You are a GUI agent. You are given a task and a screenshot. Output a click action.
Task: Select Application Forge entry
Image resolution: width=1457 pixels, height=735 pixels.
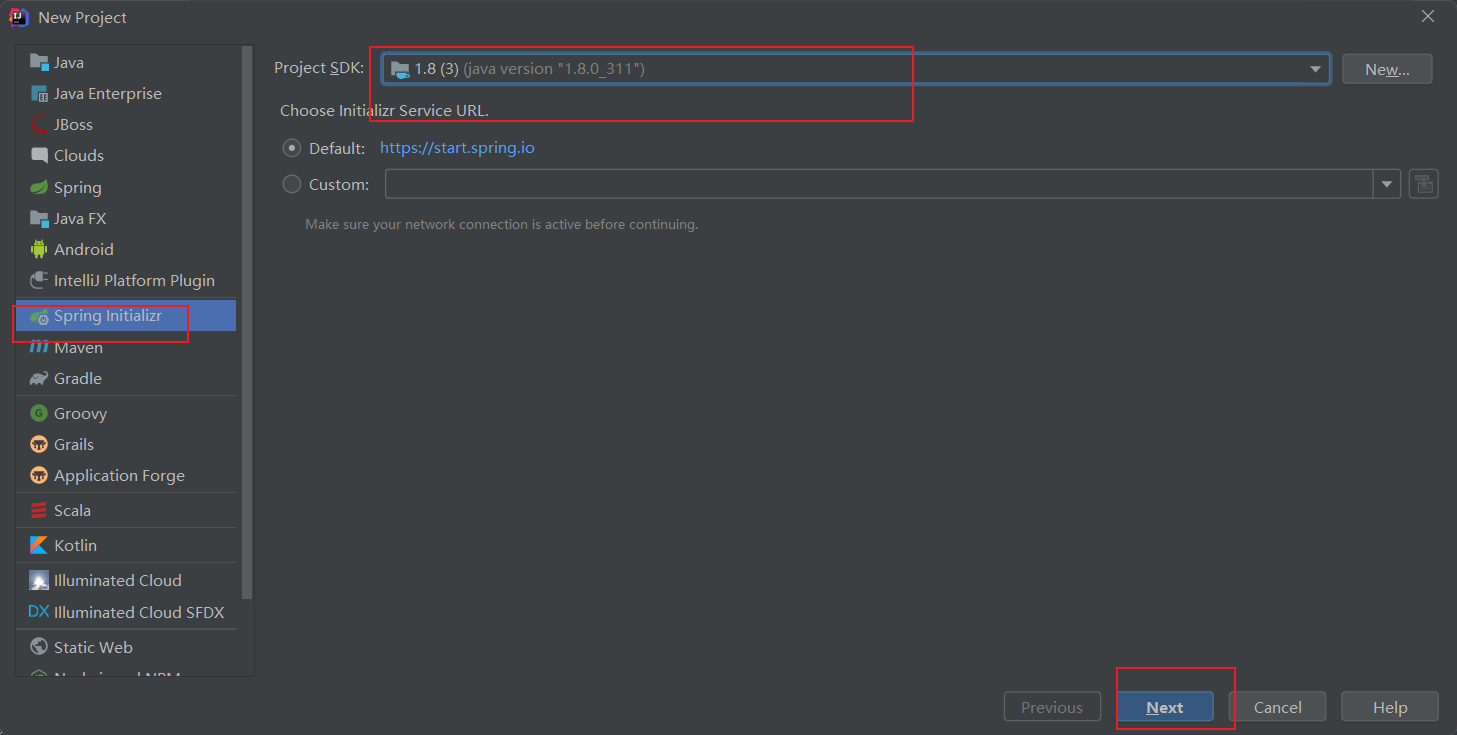(126, 475)
